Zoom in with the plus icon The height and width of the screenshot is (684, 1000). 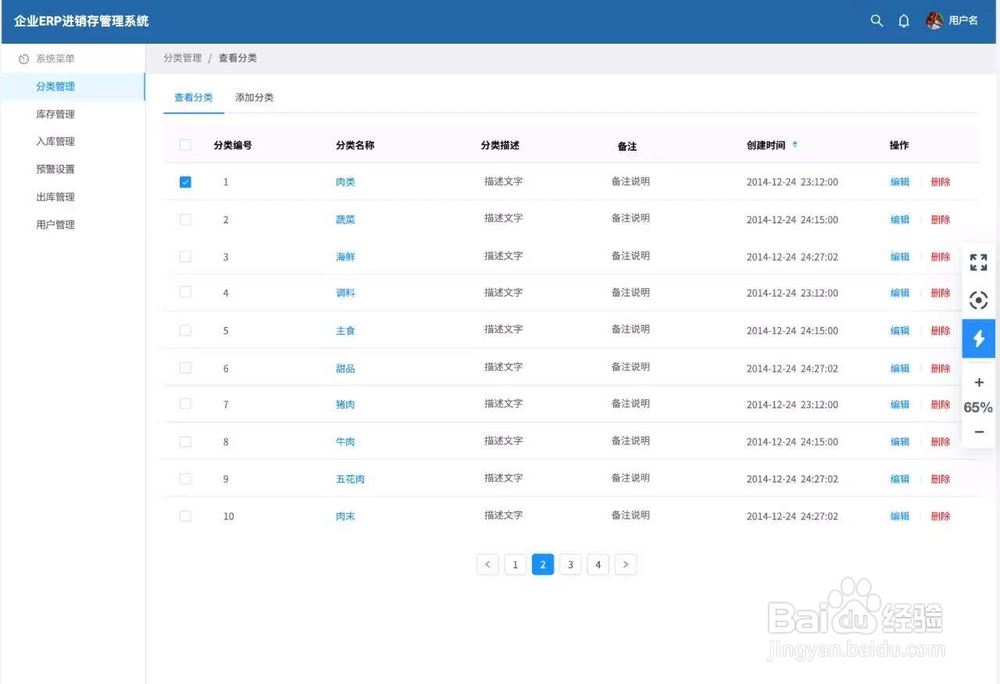point(979,382)
